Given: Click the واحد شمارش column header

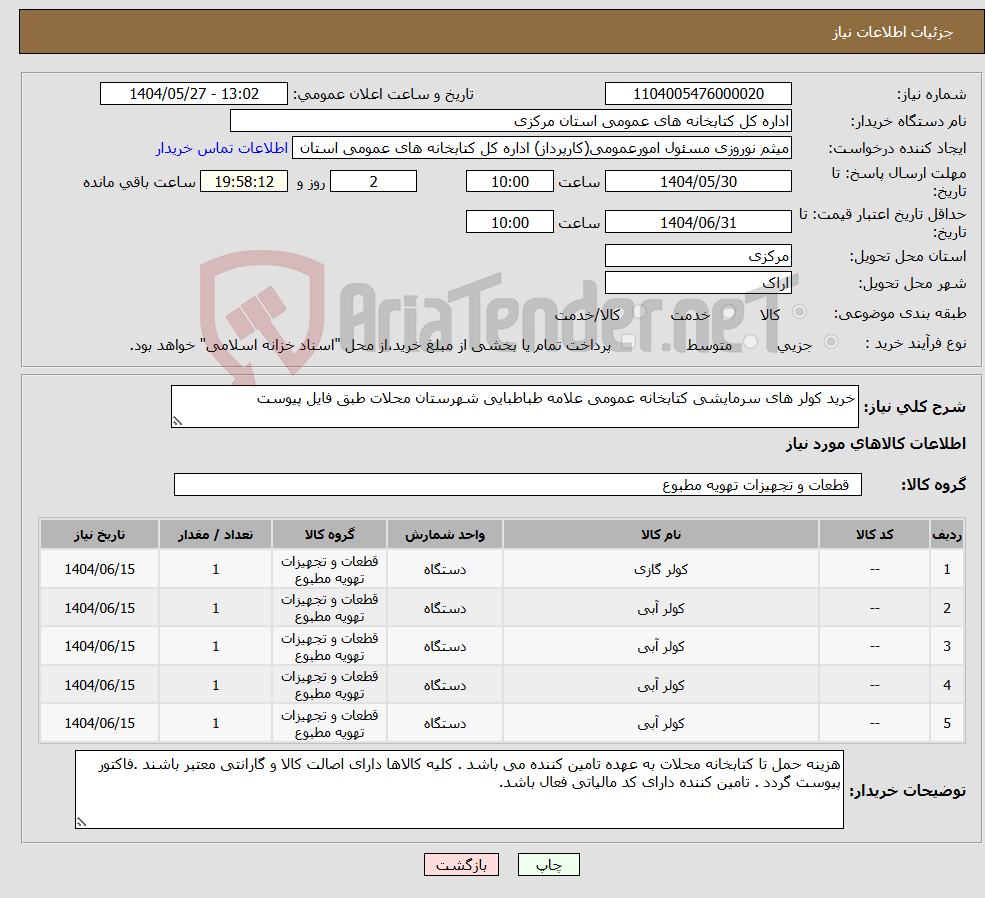Looking at the screenshot, I should tap(445, 534).
